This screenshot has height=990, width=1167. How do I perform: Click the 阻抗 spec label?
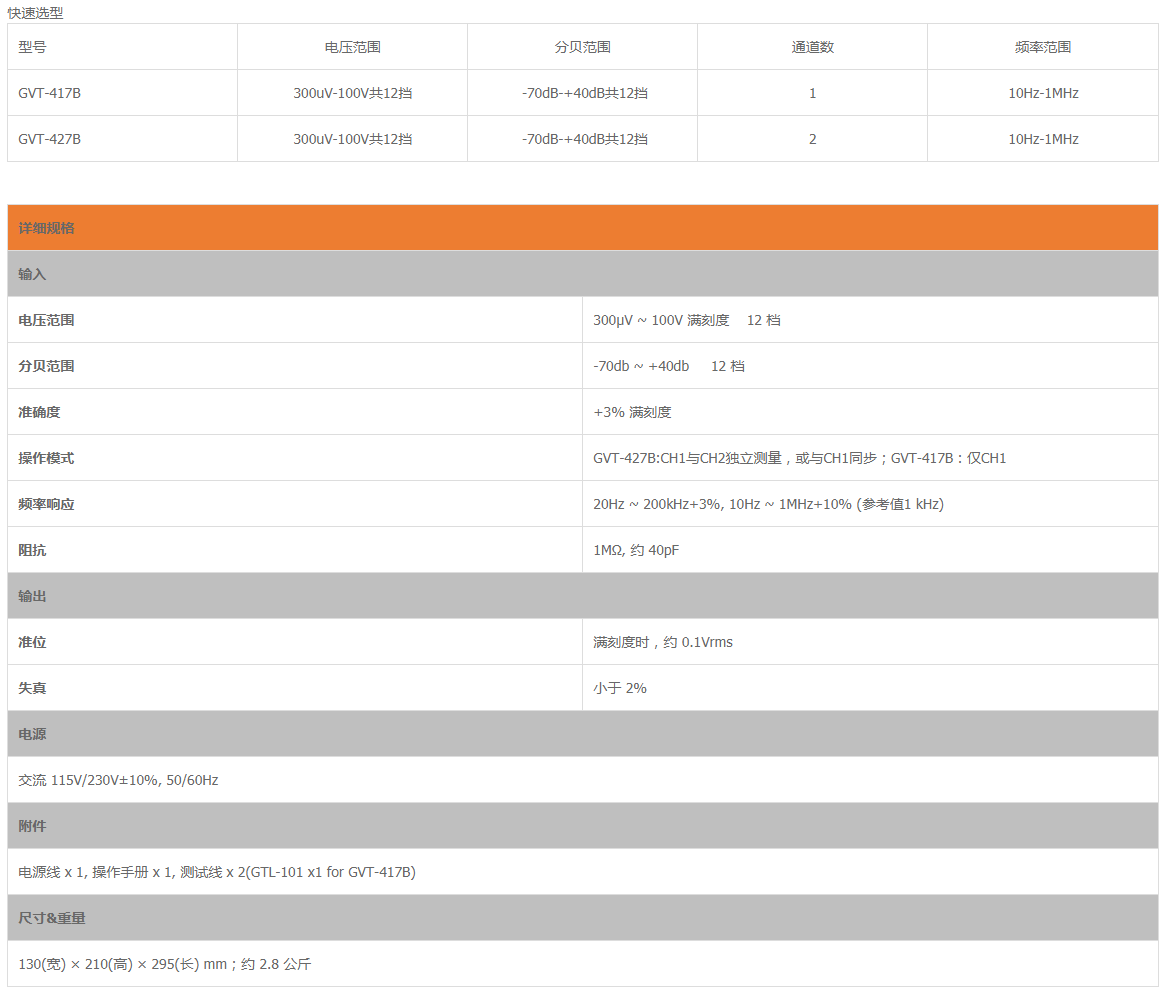click(32, 550)
